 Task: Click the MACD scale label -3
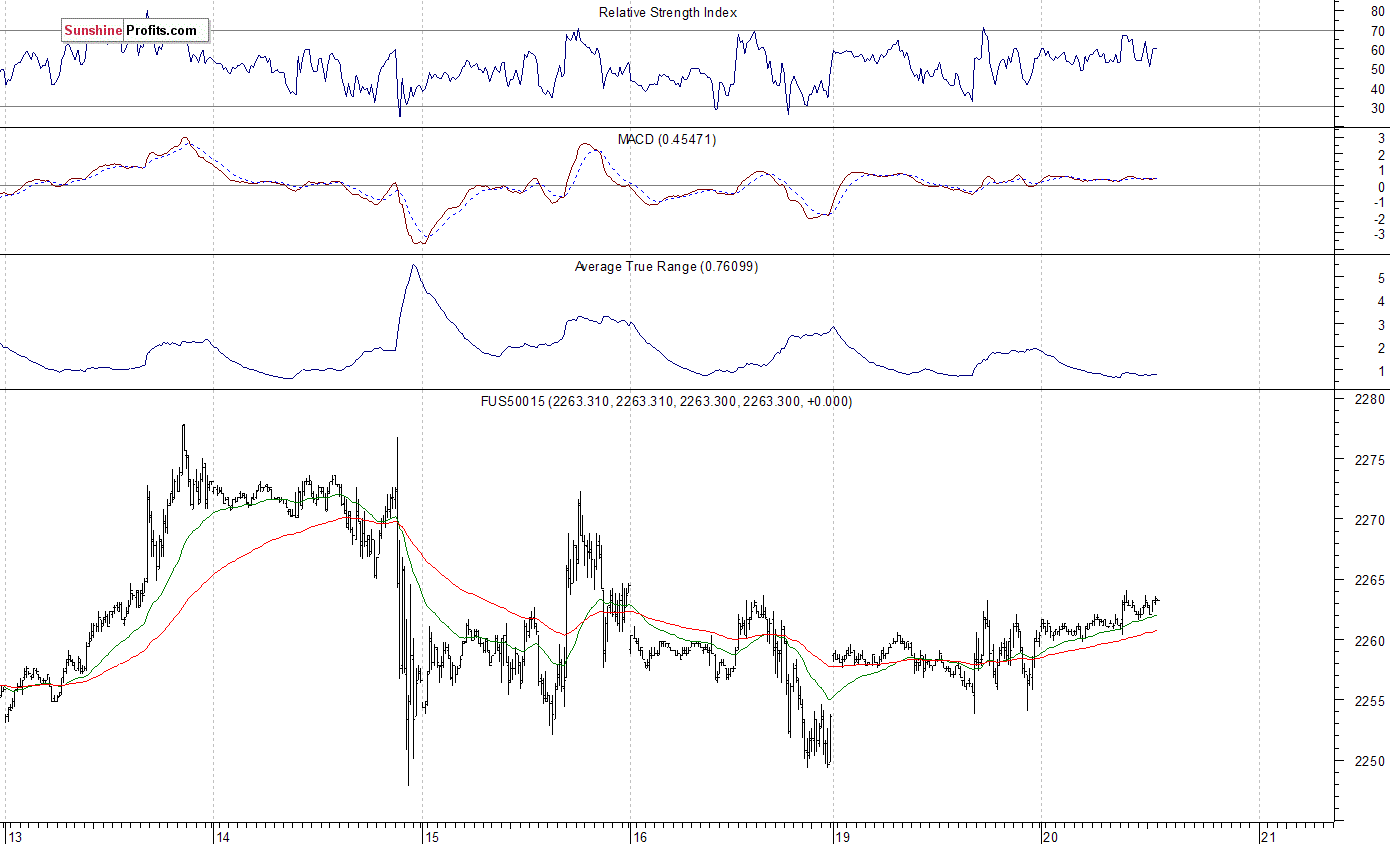click(x=1378, y=235)
